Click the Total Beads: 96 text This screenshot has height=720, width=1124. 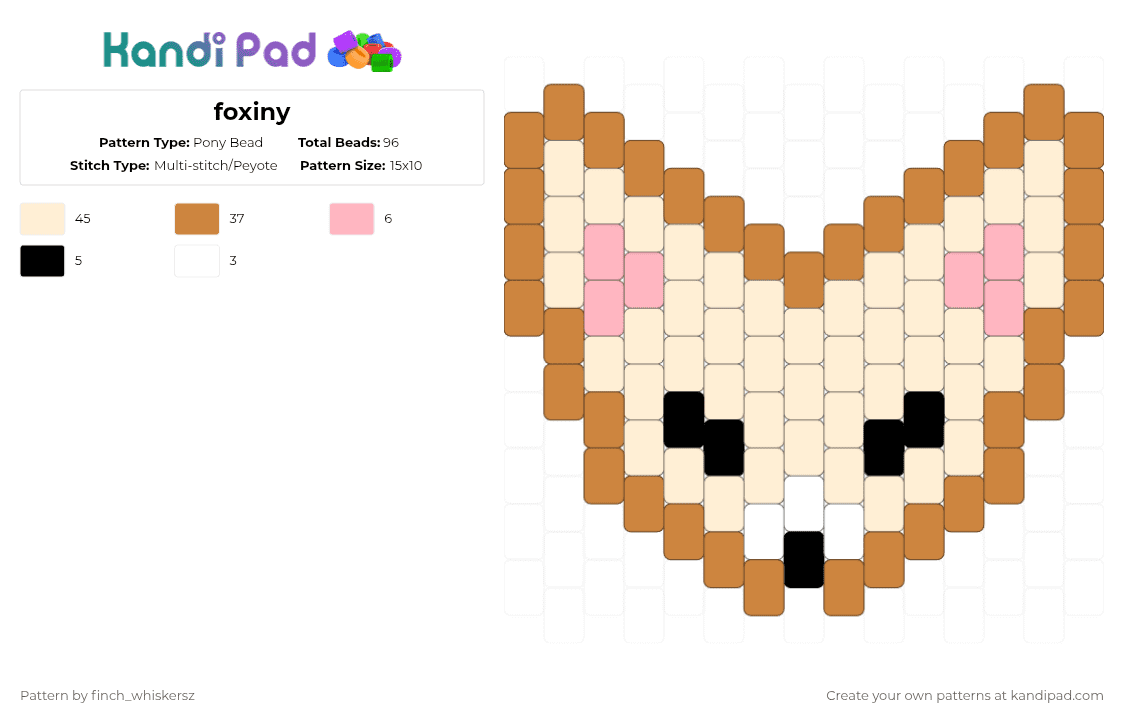348,143
